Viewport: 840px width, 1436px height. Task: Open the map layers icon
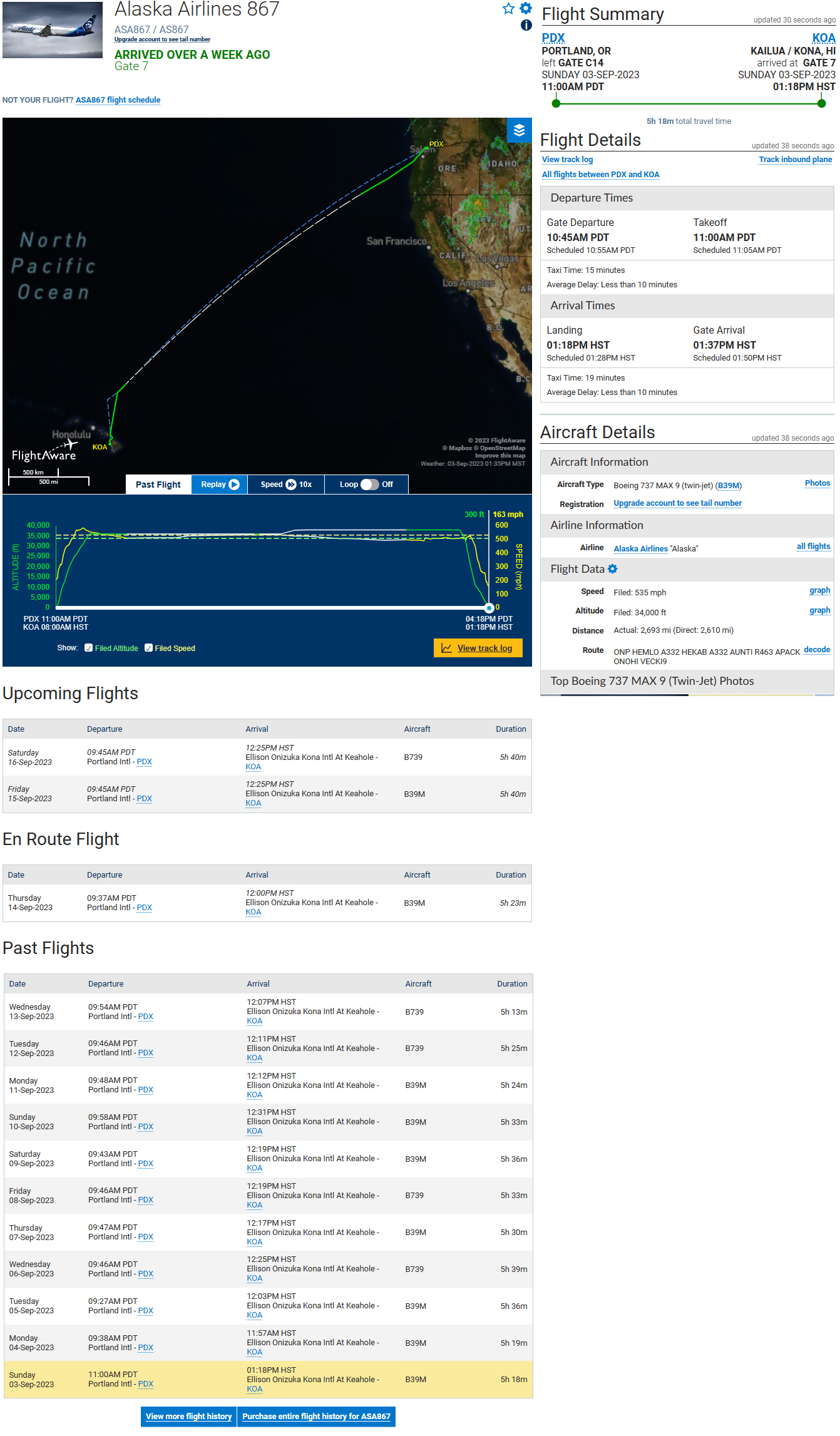tap(519, 130)
